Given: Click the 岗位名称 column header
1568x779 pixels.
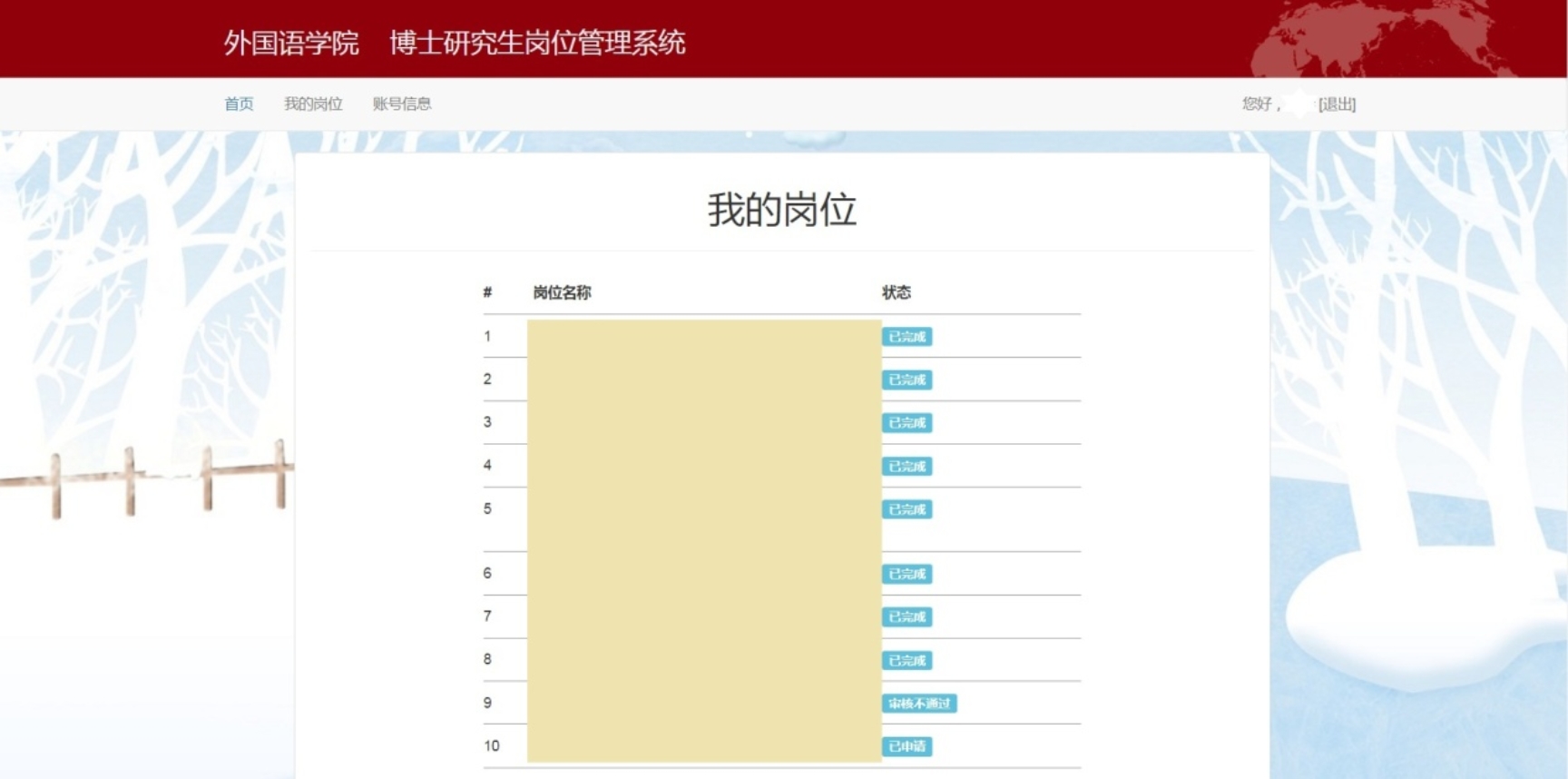Looking at the screenshot, I should click(x=562, y=292).
